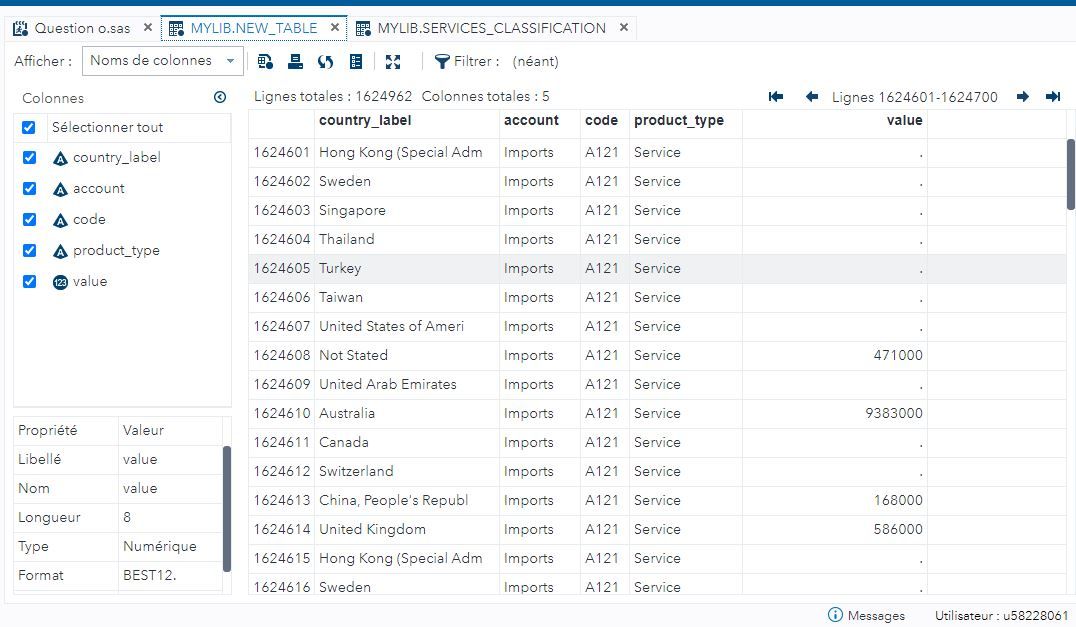Switch to the Question o.sas tab

coord(80,28)
